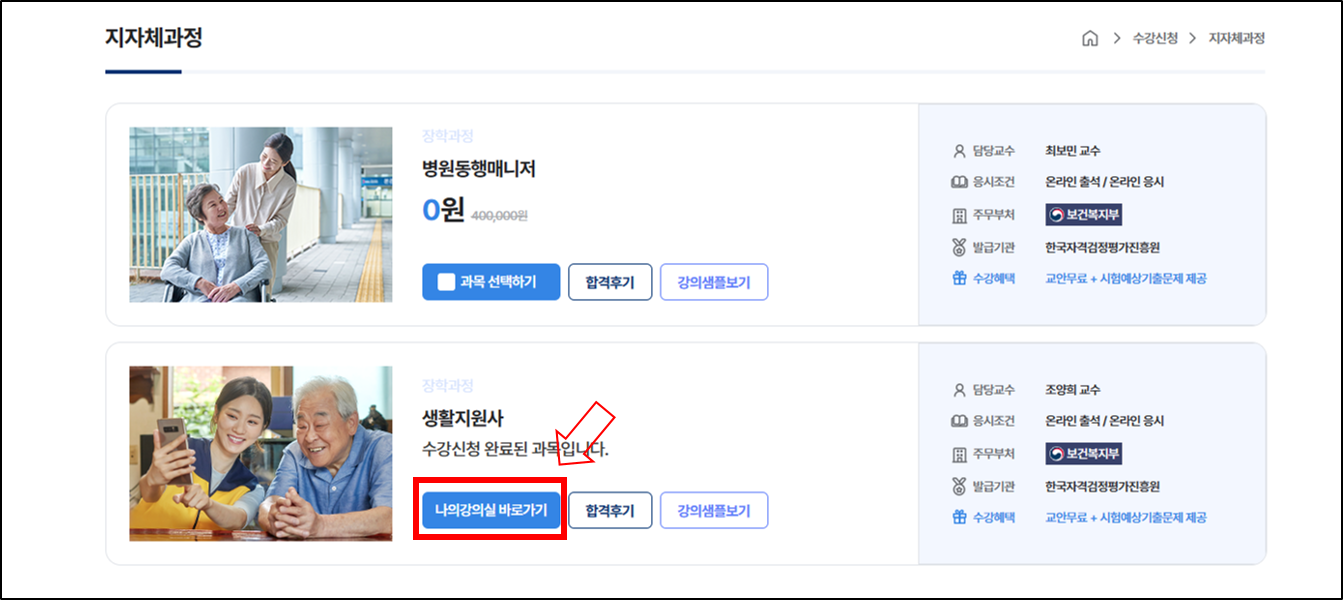The width and height of the screenshot is (1343, 600).
Task: Click 나의강의실 바로가기 button
Action: [489, 509]
